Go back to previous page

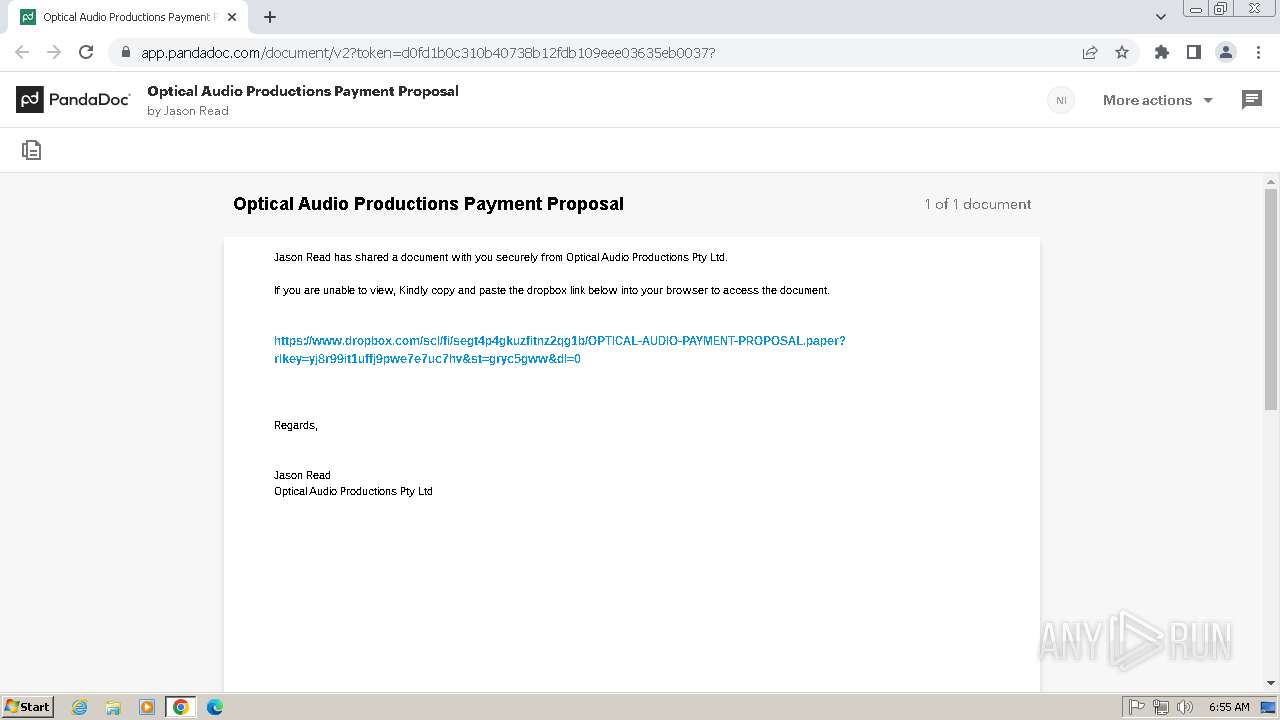tap(22, 52)
